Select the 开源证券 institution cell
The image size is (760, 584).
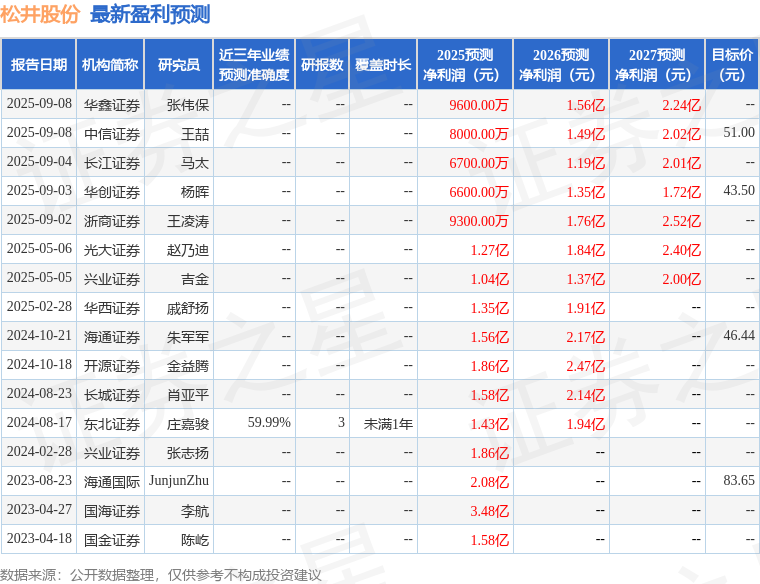pyautogui.click(x=111, y=366)
